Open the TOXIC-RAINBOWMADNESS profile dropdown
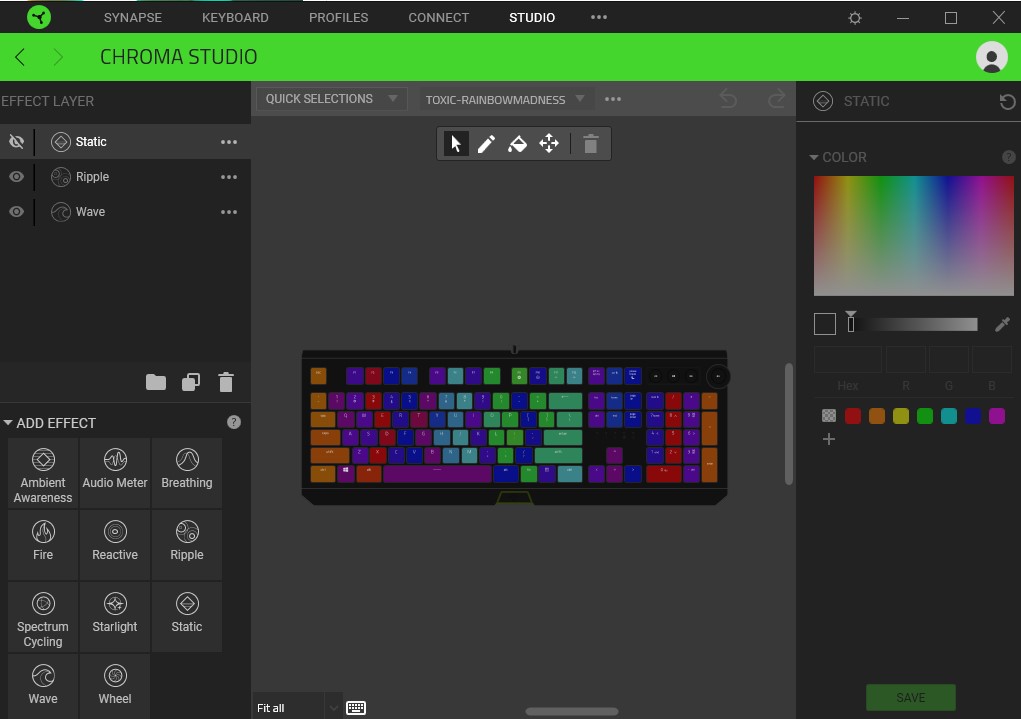1021x719 pixels. (505, 99)
